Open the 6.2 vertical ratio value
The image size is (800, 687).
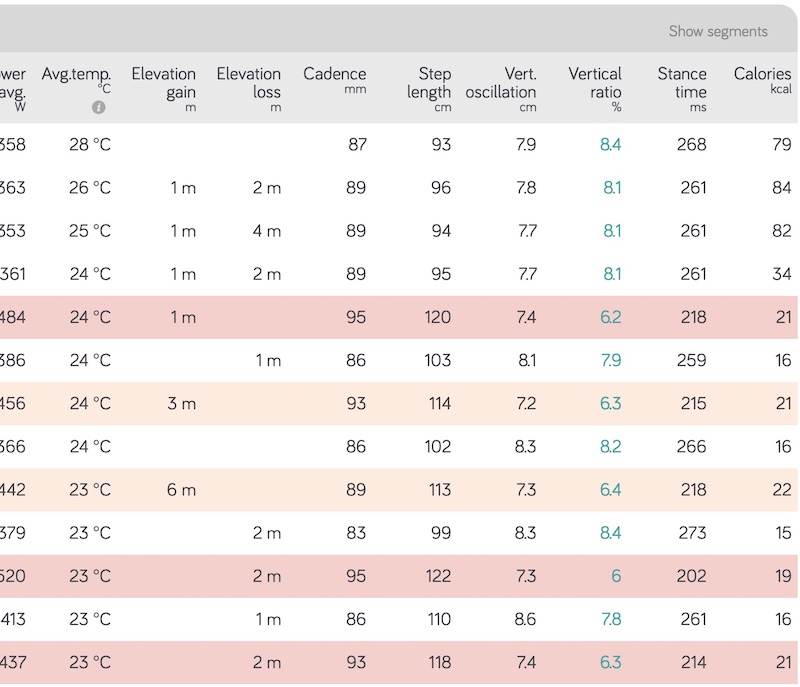point(610,317)
